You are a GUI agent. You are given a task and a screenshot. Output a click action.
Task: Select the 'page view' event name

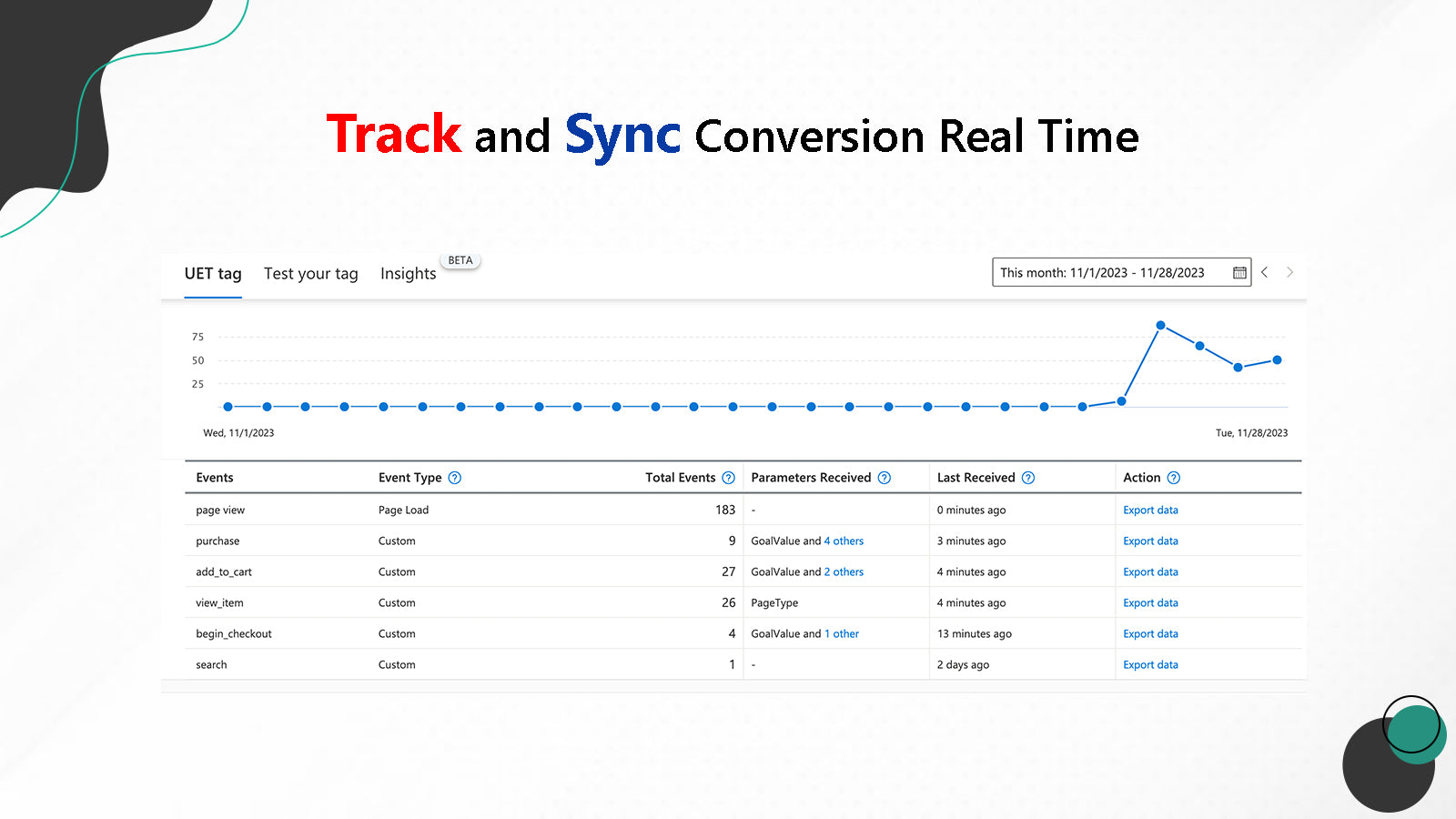click(x=220, y=511)
